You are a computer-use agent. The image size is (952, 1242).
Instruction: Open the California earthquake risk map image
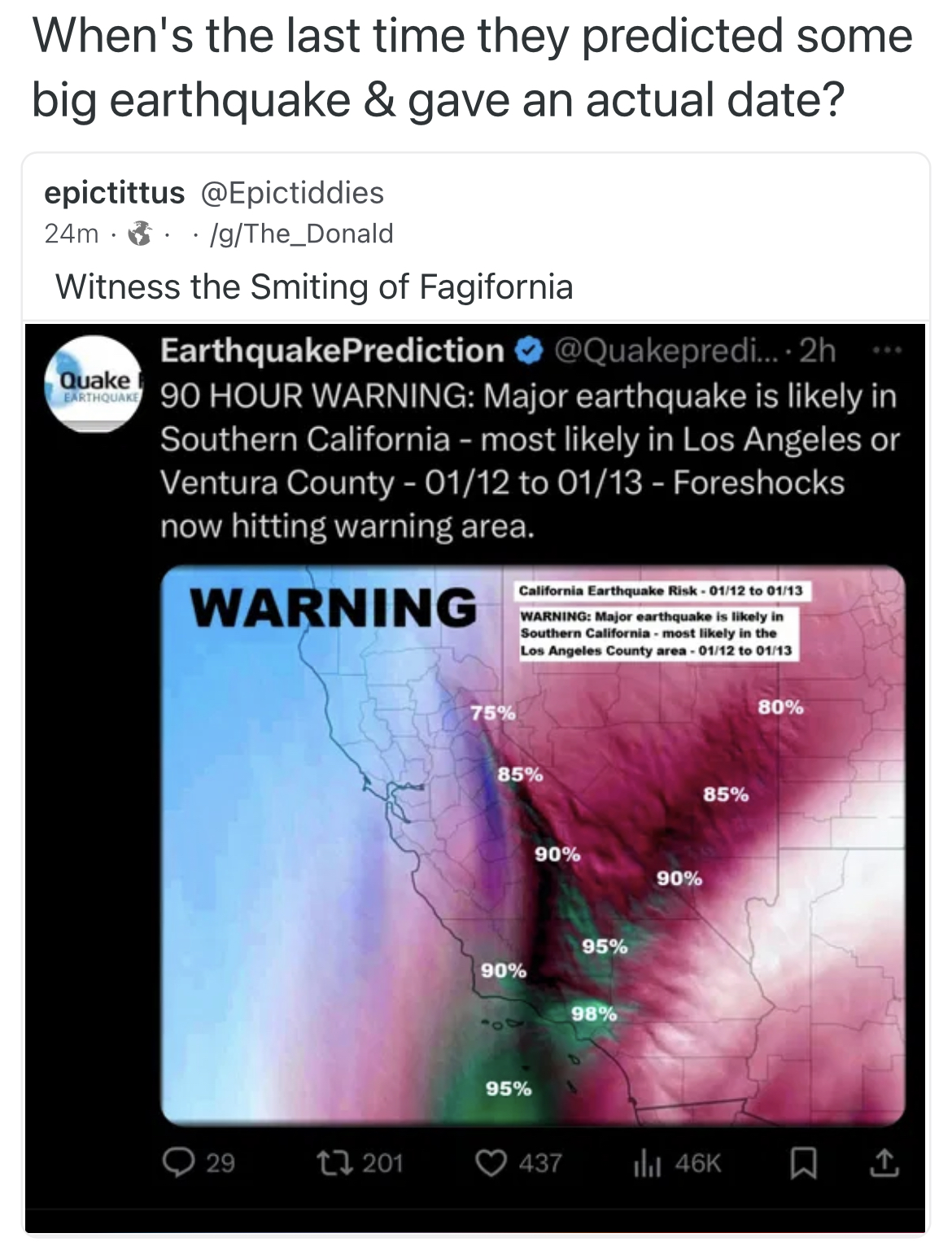point(533,845)
